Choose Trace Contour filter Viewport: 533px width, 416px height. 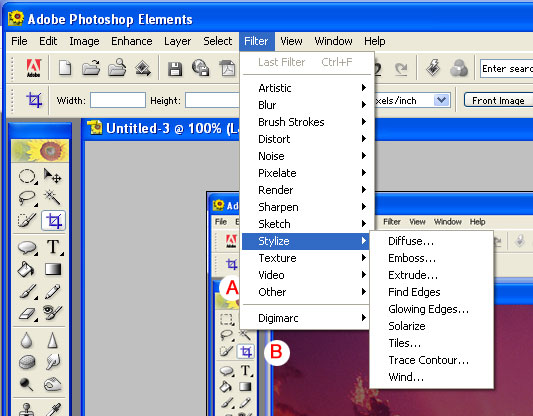point(431,360)
